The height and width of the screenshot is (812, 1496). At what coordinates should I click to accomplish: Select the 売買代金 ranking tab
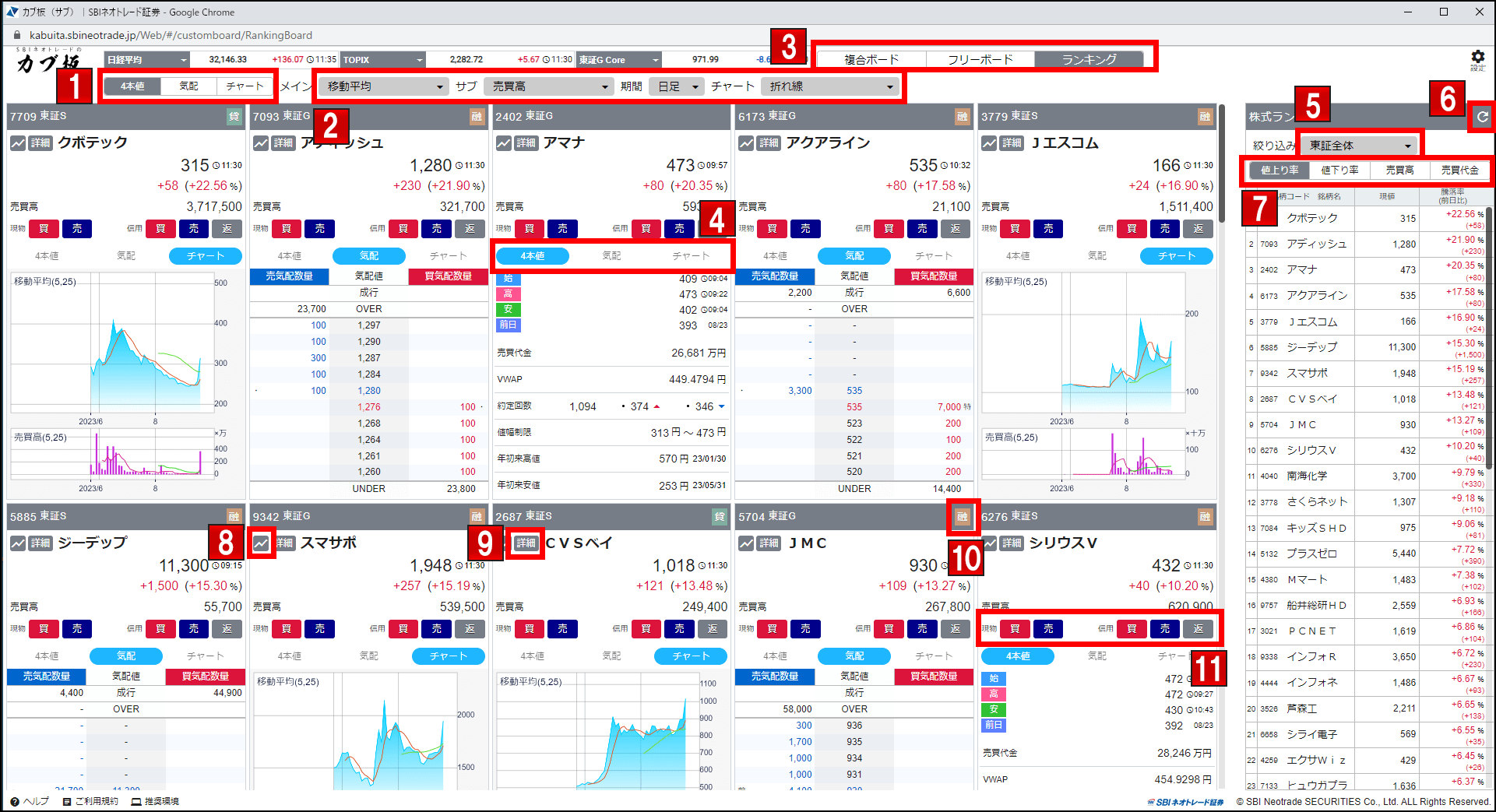[x=1459, y=170]
